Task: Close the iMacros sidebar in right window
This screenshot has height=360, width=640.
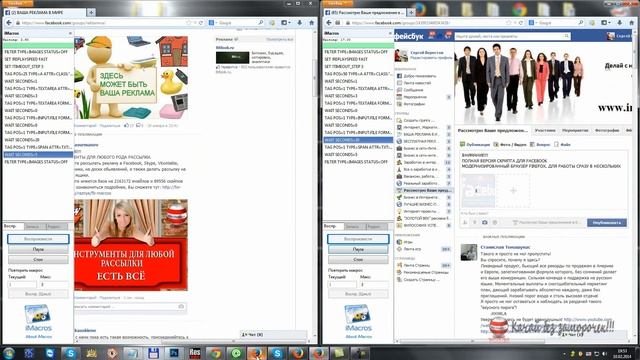Action: 390,33
